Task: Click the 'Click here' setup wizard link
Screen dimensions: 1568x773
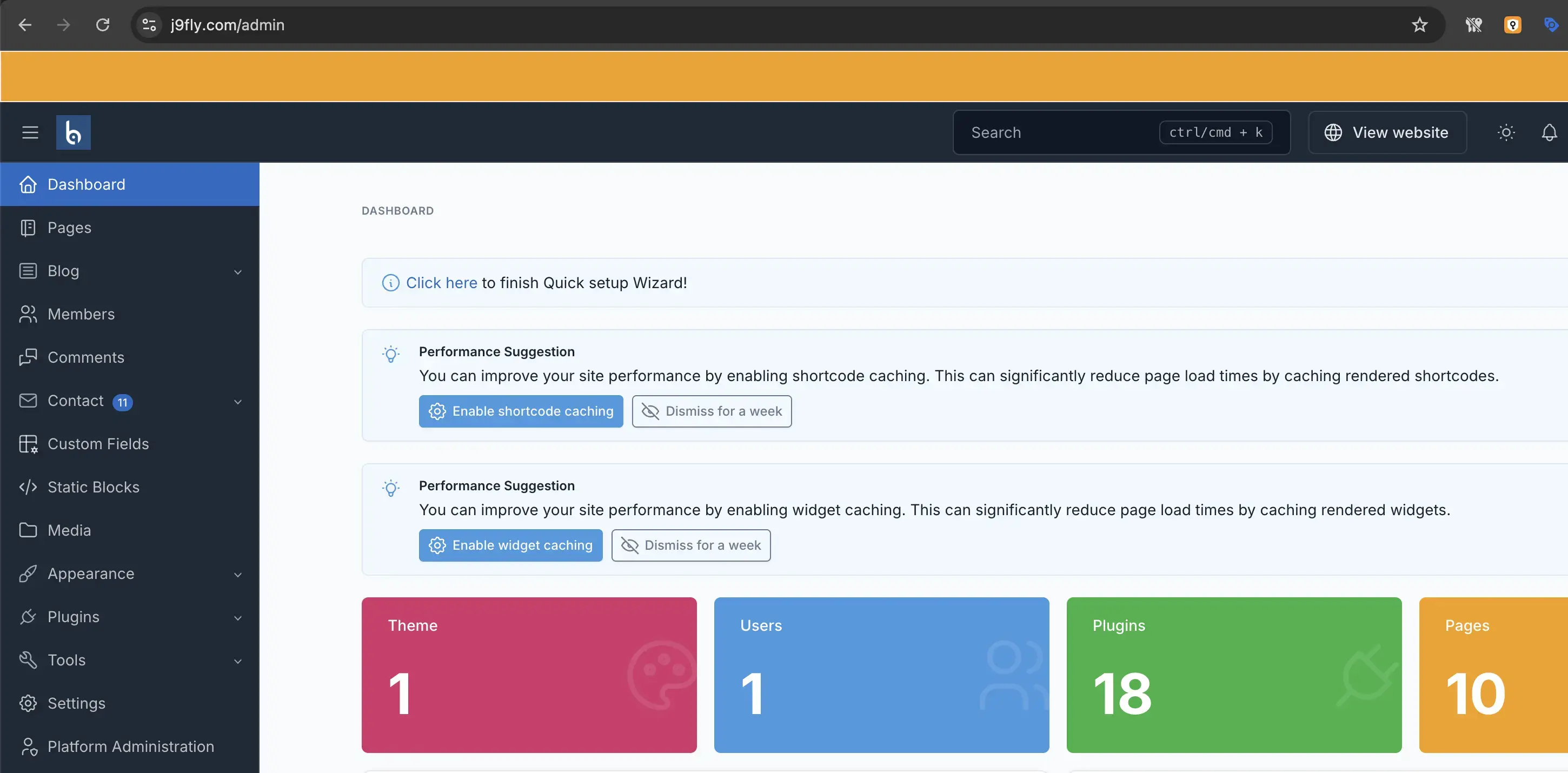Action: coord(441,282)
